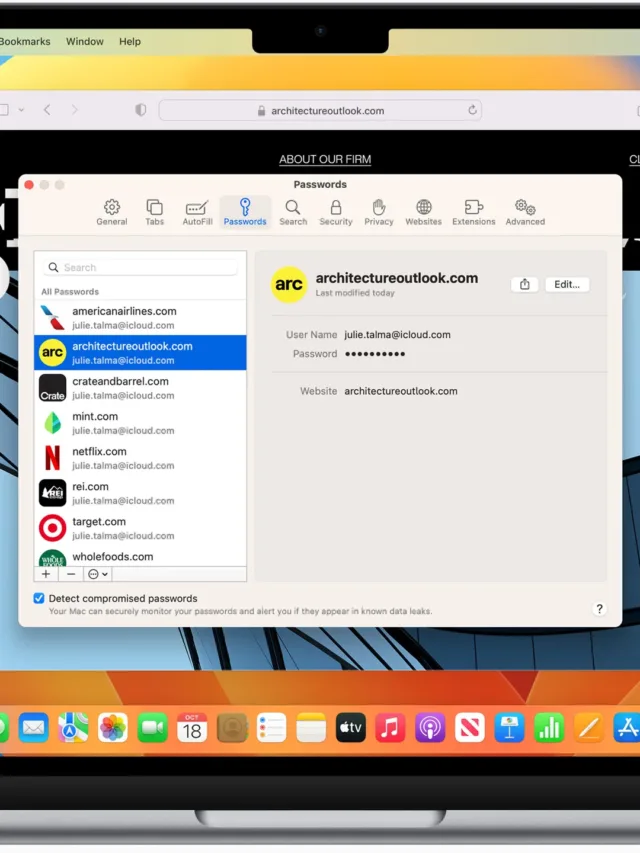The image size is (640, 853).
Task: Toggle Detect compromised passwords checkbox
Action: click(39, 598)
